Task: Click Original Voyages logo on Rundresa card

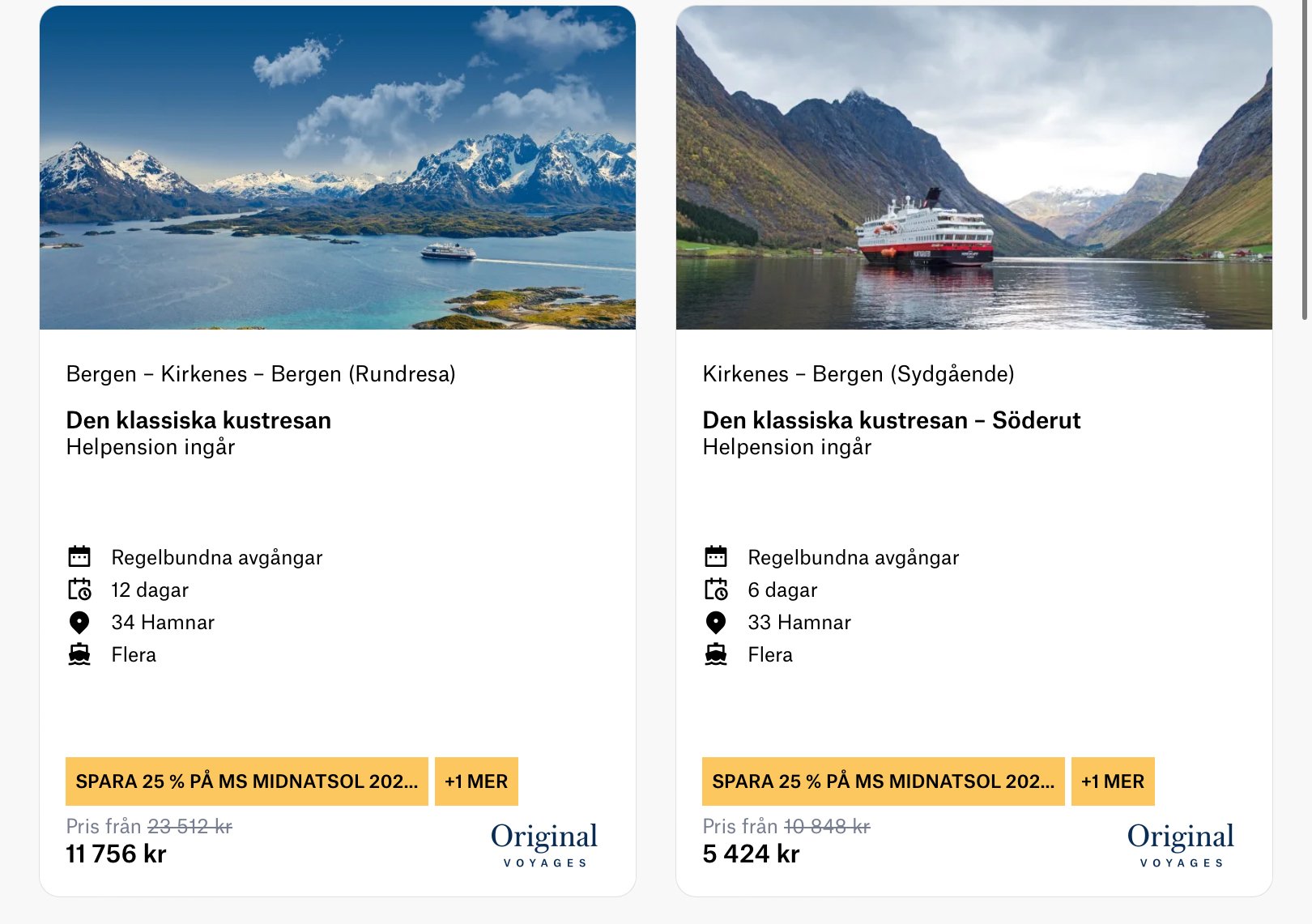Action: coord(544,844)
